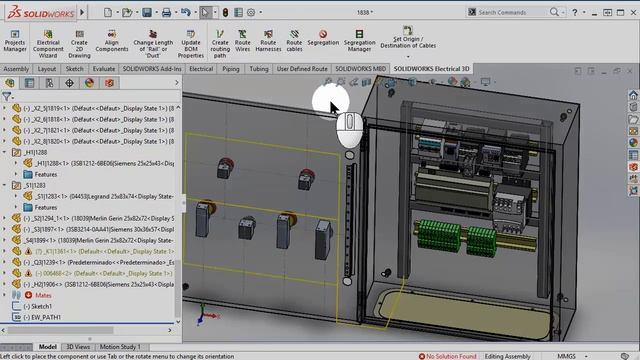The image size is (640, 360).
Task: Expand the _X2_5|1819<1> tree node
Action: [x=4, y=108]
